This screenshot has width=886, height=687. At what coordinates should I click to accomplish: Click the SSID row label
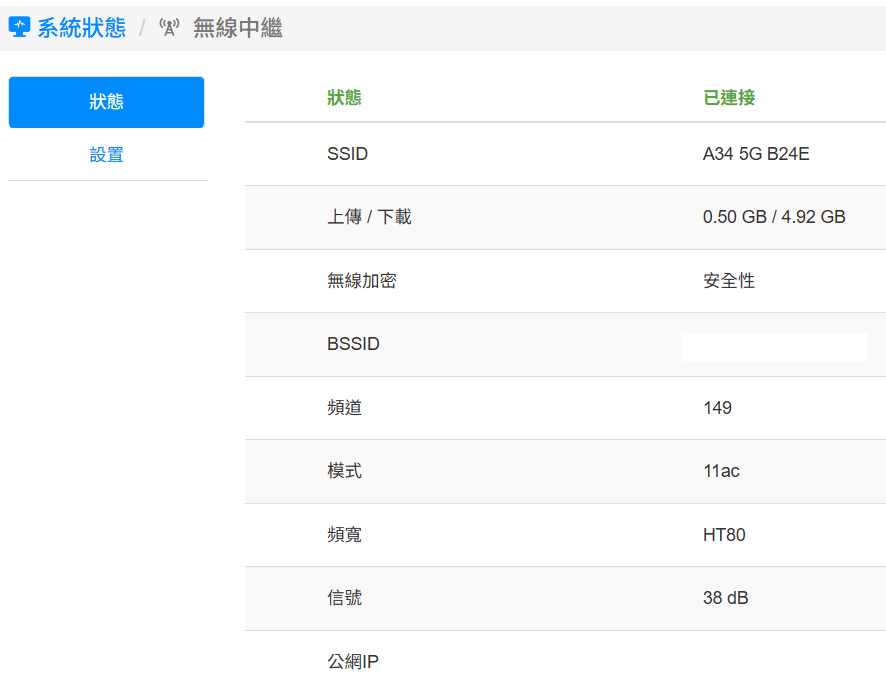[347, 154]
